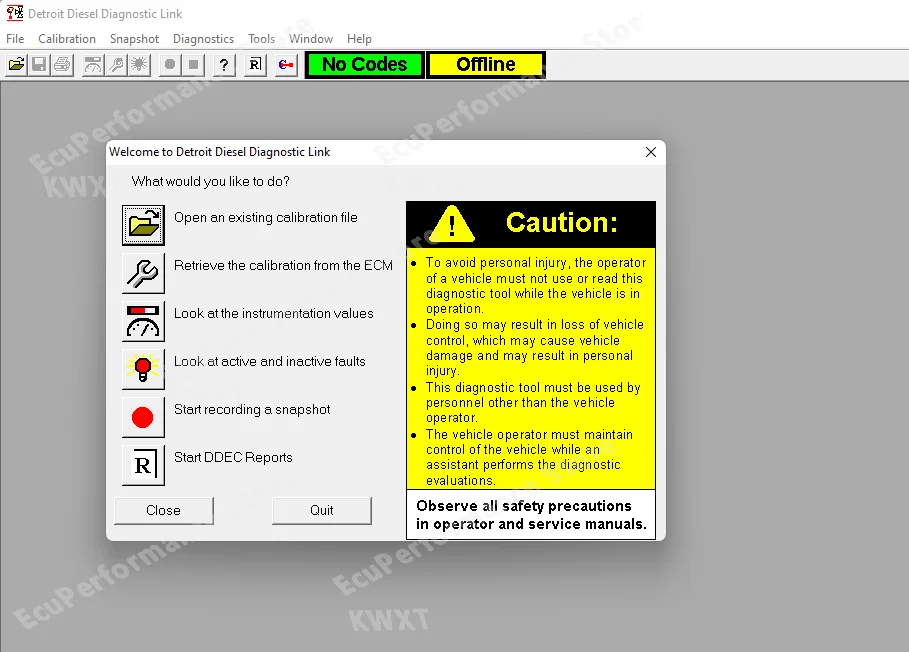Click the gauge icon for instrumentation values
The width and height of the screenshot is (909, 652).
pos(143,321)
